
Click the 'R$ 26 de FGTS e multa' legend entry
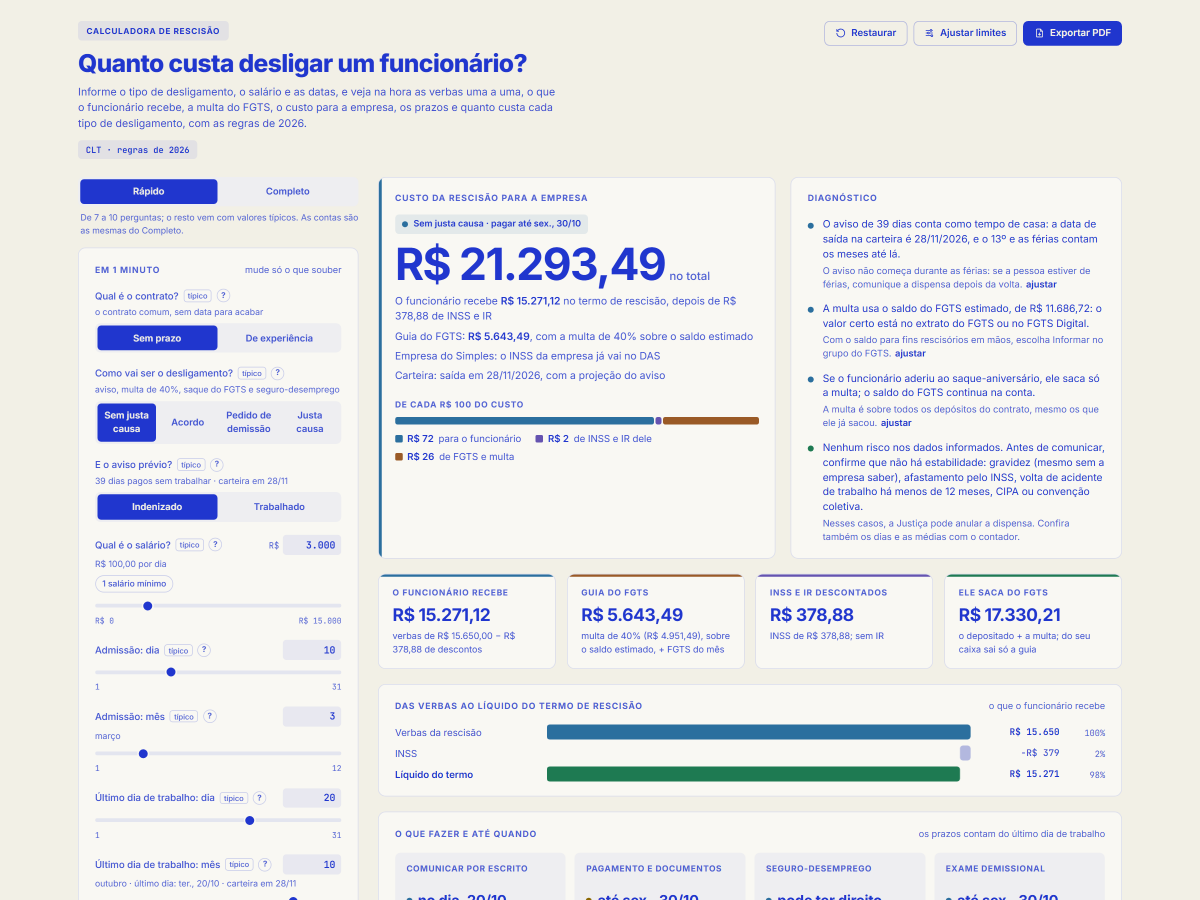point(455,457)
